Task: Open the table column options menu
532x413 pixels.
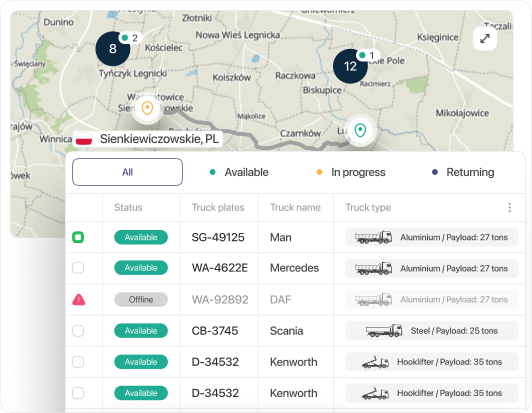Action: coord(510,207)
